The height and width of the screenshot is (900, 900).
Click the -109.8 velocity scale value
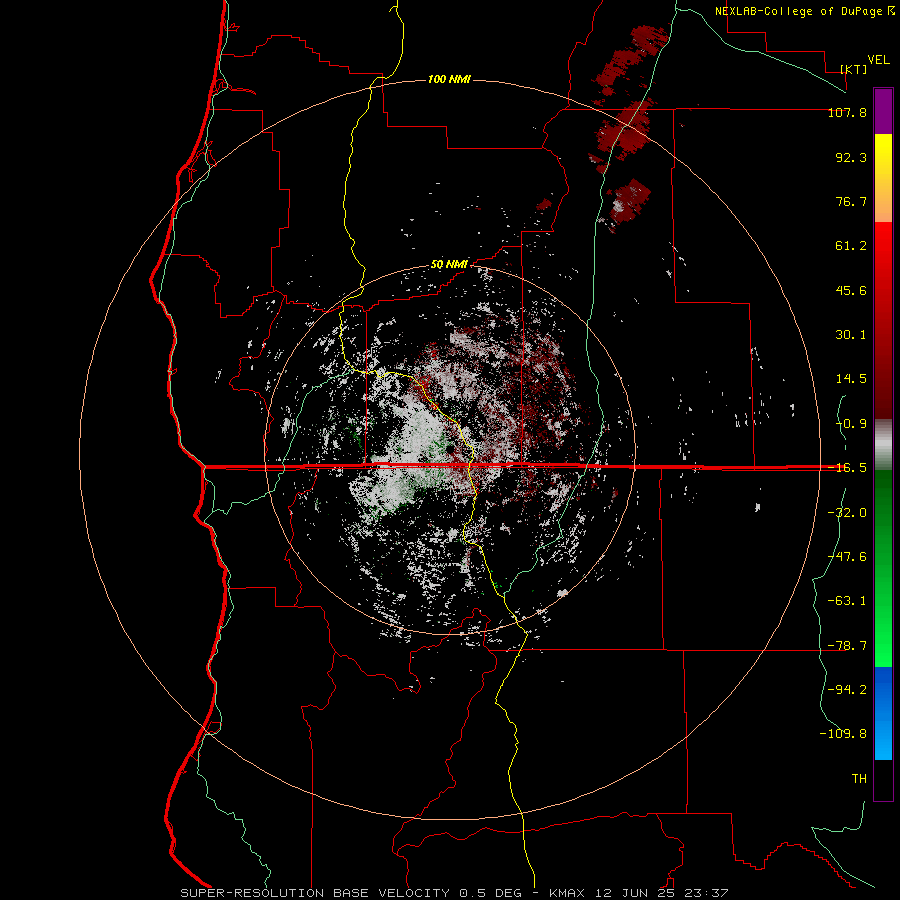point(843,734)
